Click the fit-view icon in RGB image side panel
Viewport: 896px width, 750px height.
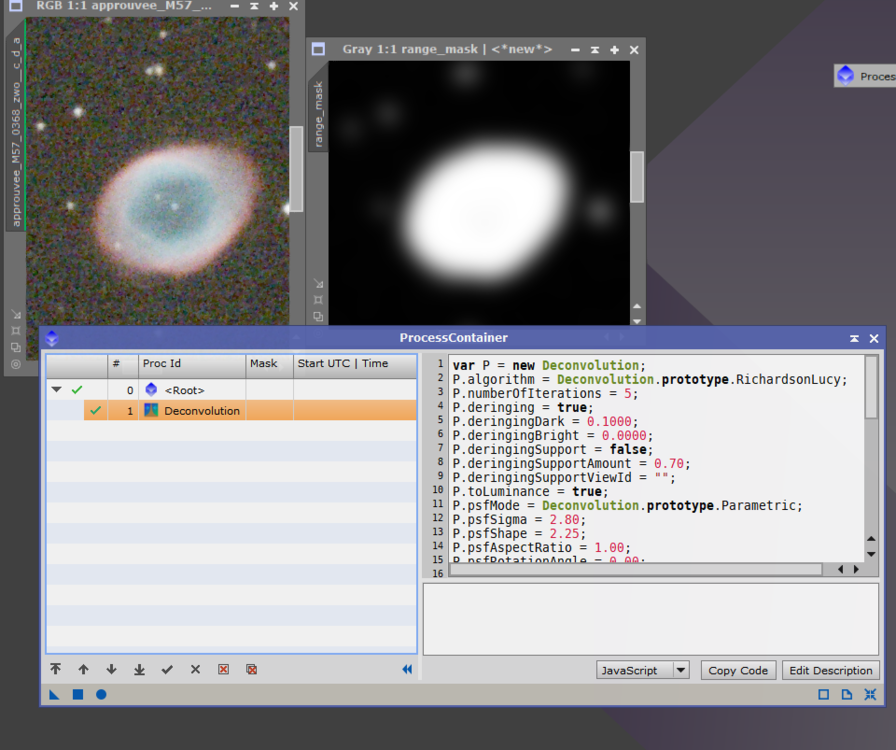[16, 330]
